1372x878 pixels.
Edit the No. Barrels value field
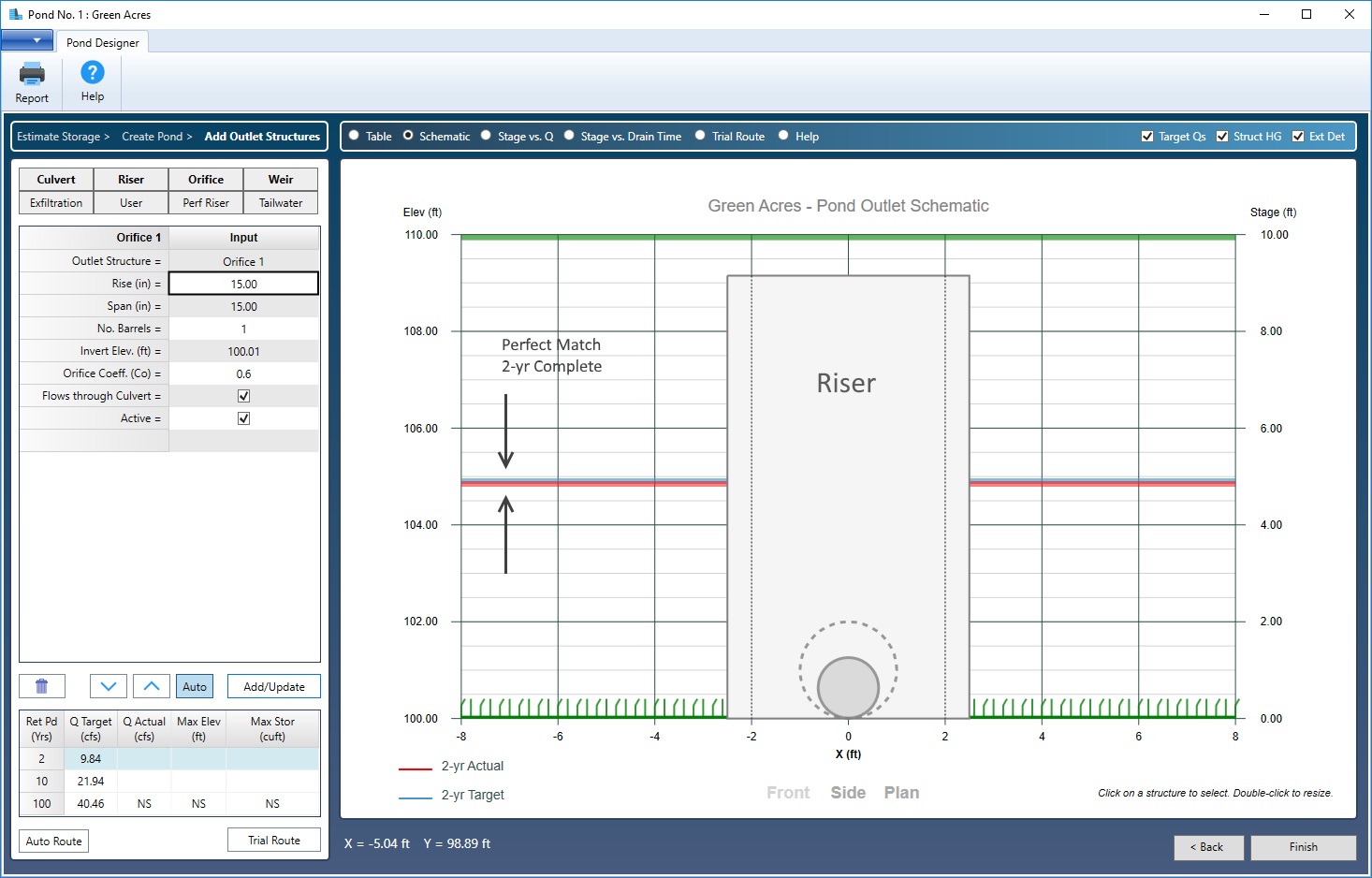pyautogui.click(x=244, y=329)
